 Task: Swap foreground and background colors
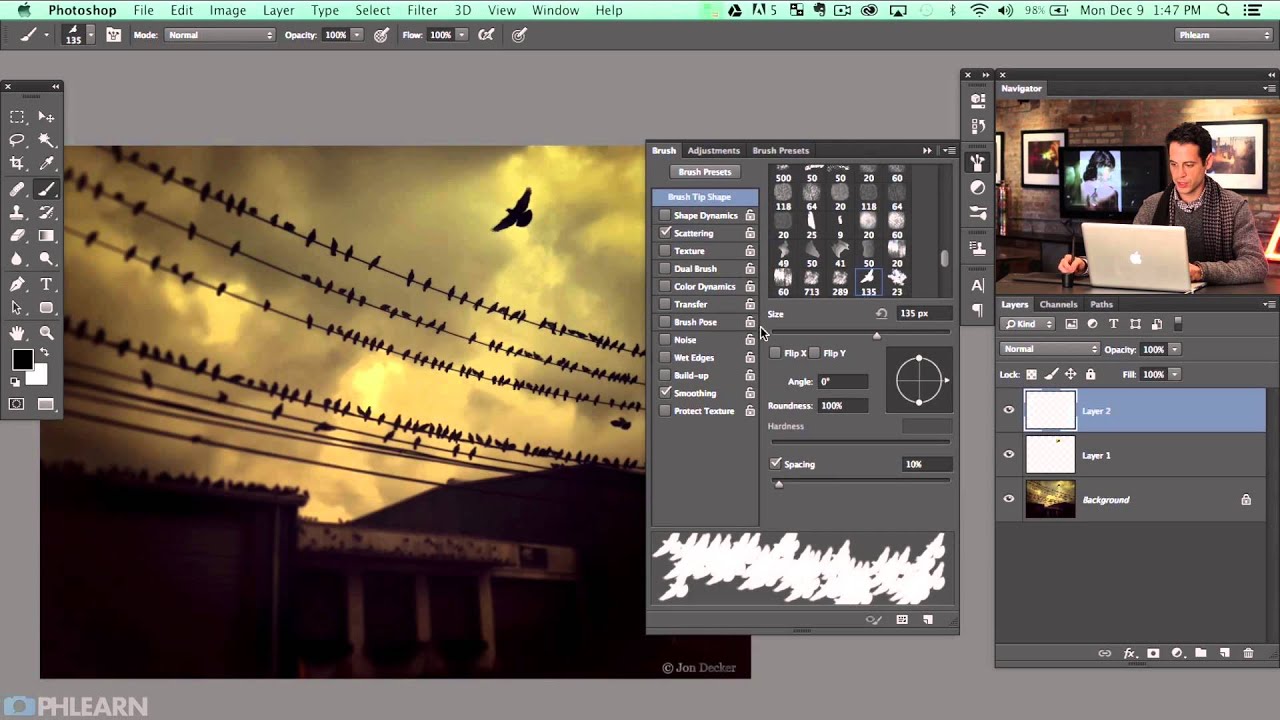(43, 353)
